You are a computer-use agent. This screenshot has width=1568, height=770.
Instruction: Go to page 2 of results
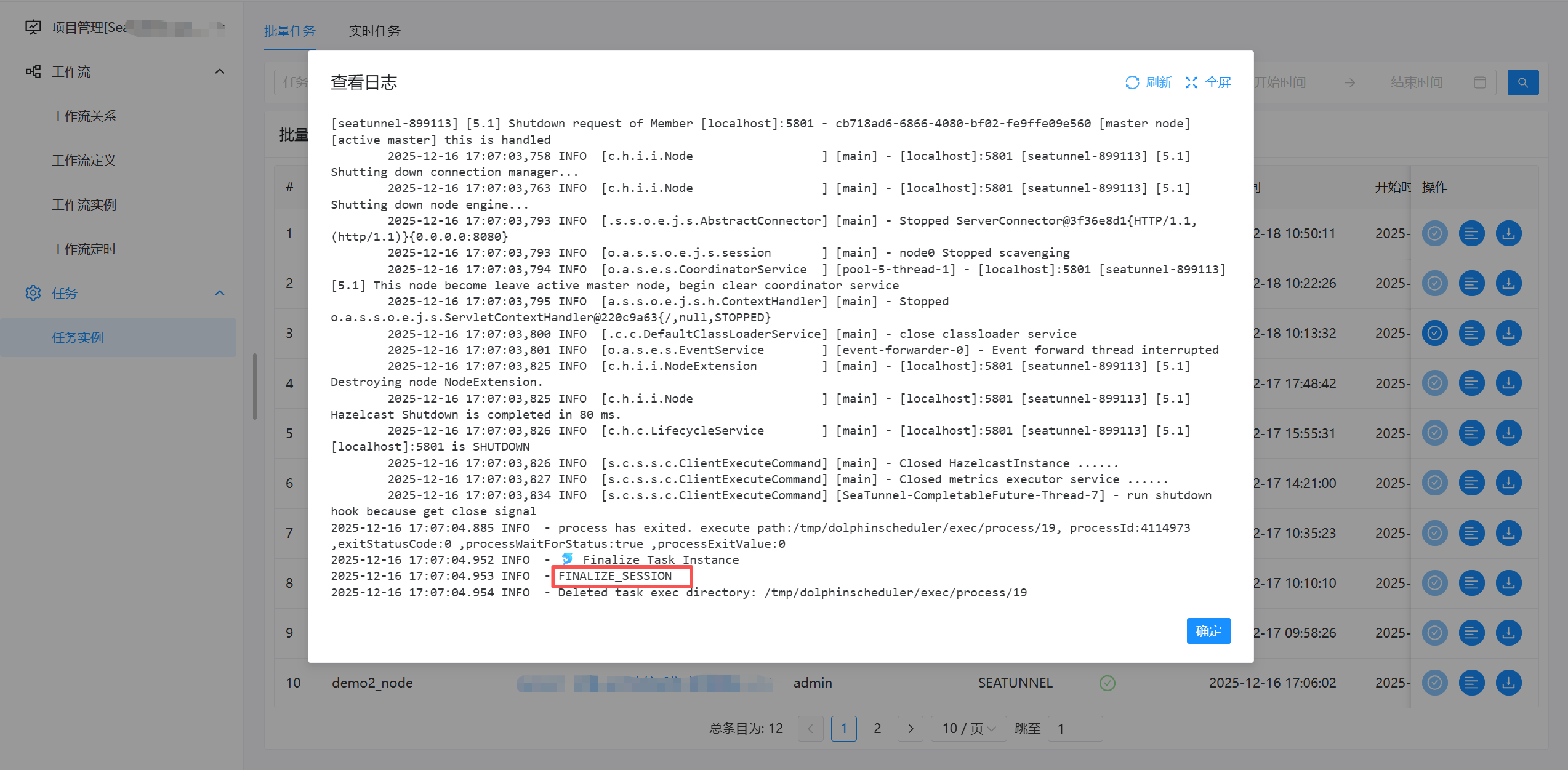(x=877, y=729)
